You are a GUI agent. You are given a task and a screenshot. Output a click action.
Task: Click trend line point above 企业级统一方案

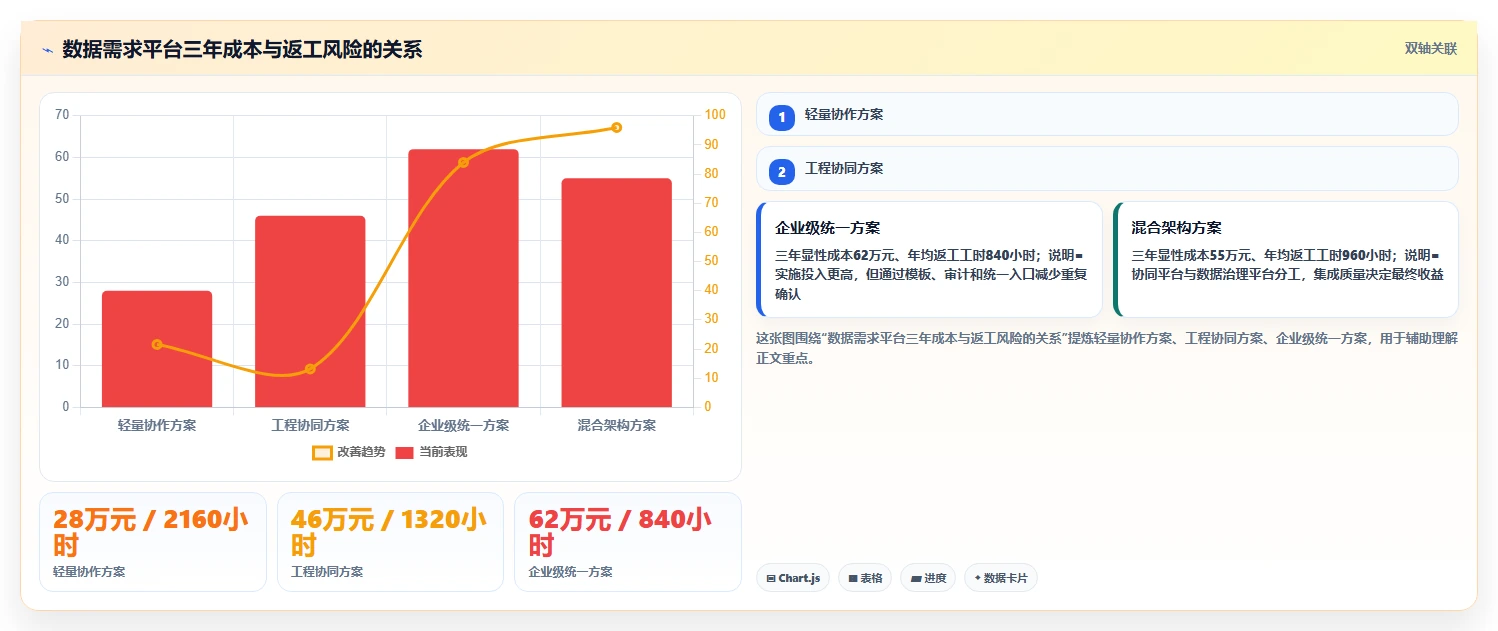[463, 162]
